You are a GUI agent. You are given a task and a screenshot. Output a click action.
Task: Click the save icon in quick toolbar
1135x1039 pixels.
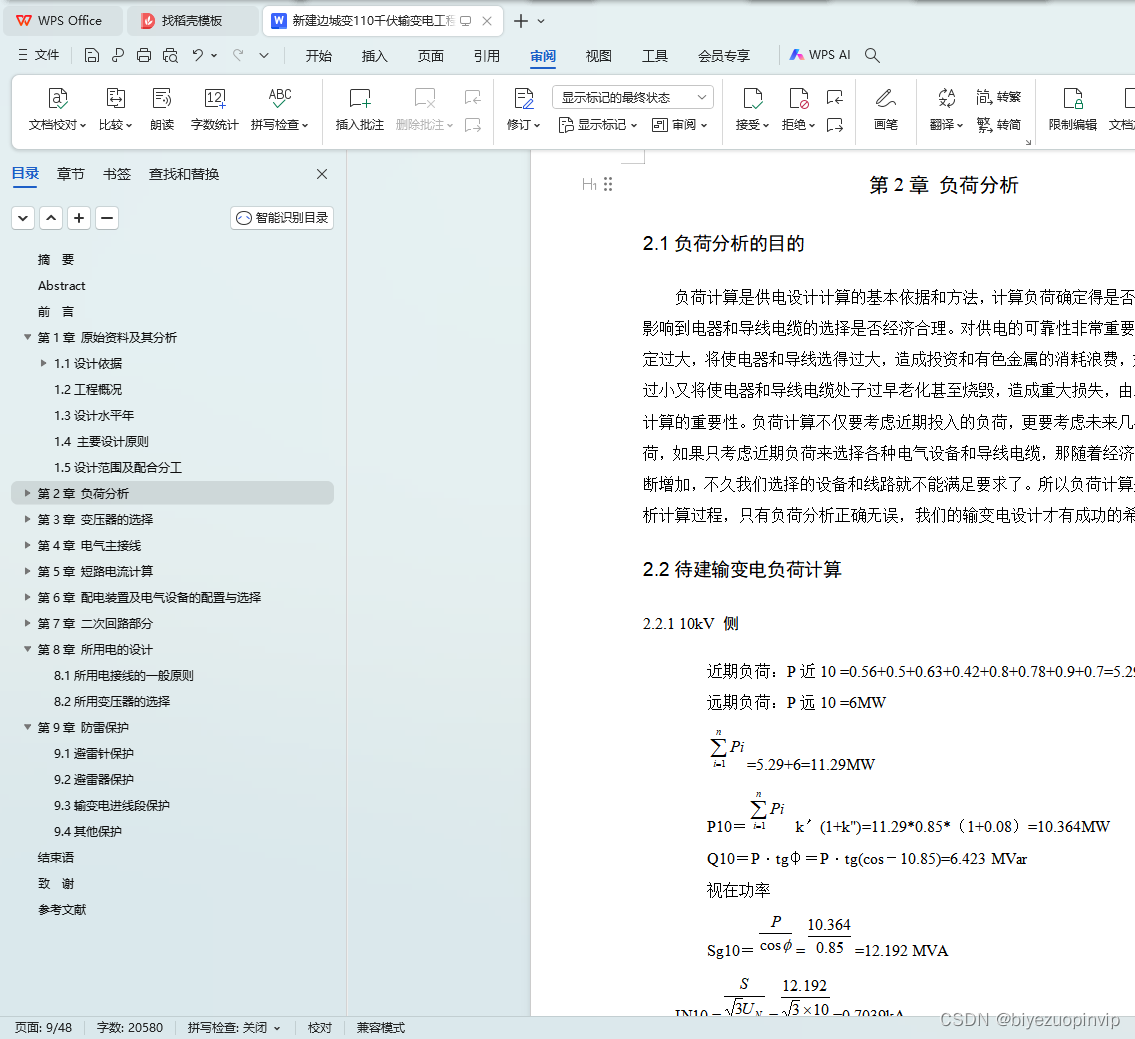coord(92,55)
